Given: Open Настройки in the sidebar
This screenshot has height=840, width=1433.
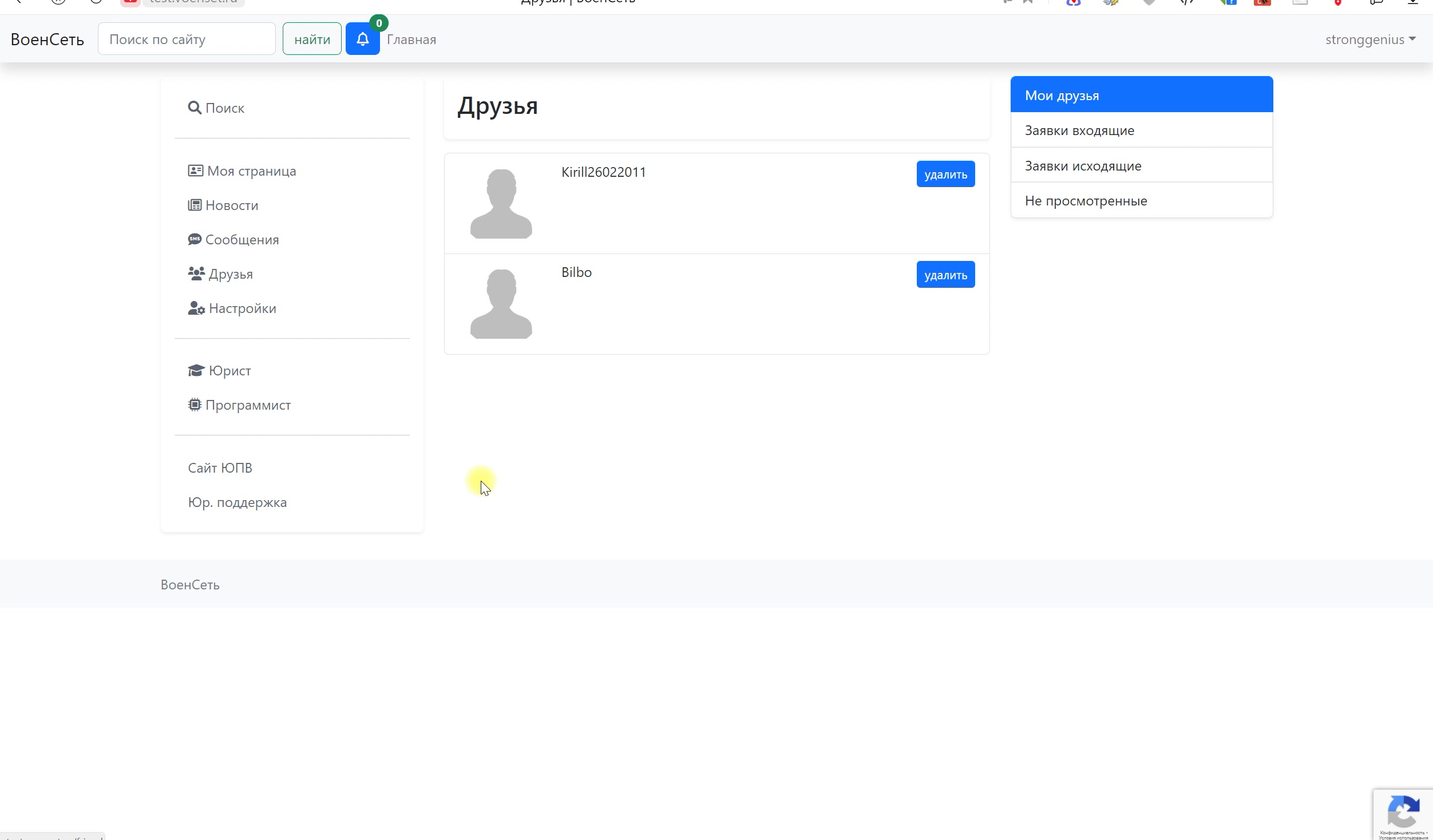Looking at the screenshot, I should [x=232, y=308].
